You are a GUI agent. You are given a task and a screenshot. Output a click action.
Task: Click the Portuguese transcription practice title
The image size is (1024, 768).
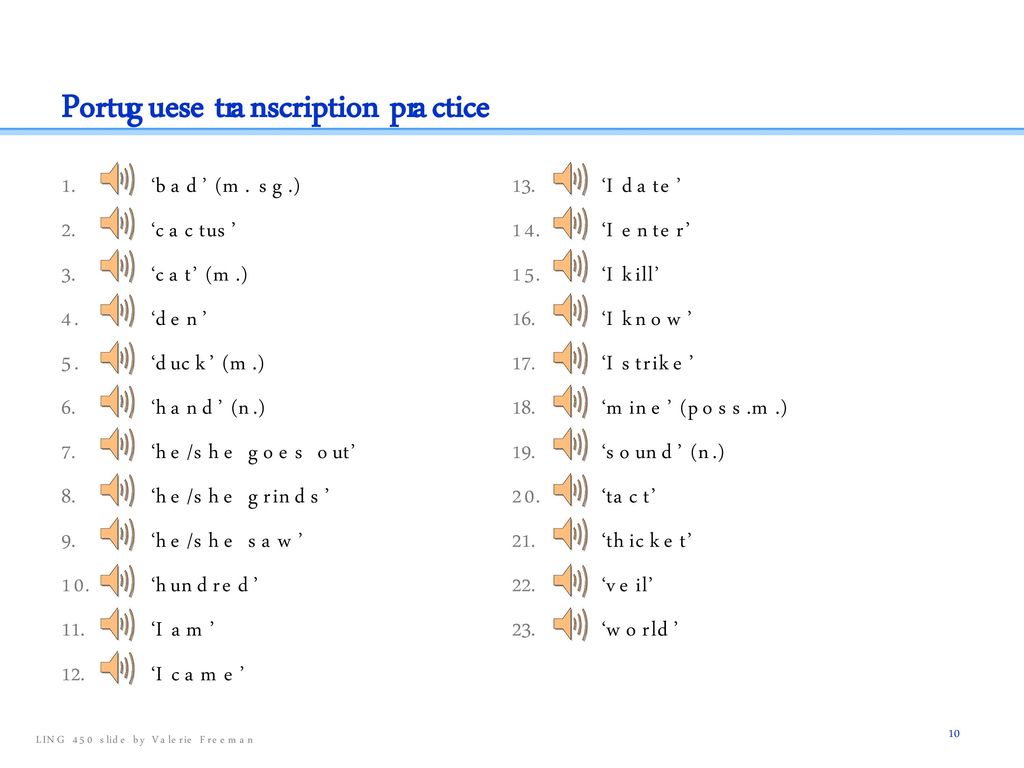click(275, 108)
